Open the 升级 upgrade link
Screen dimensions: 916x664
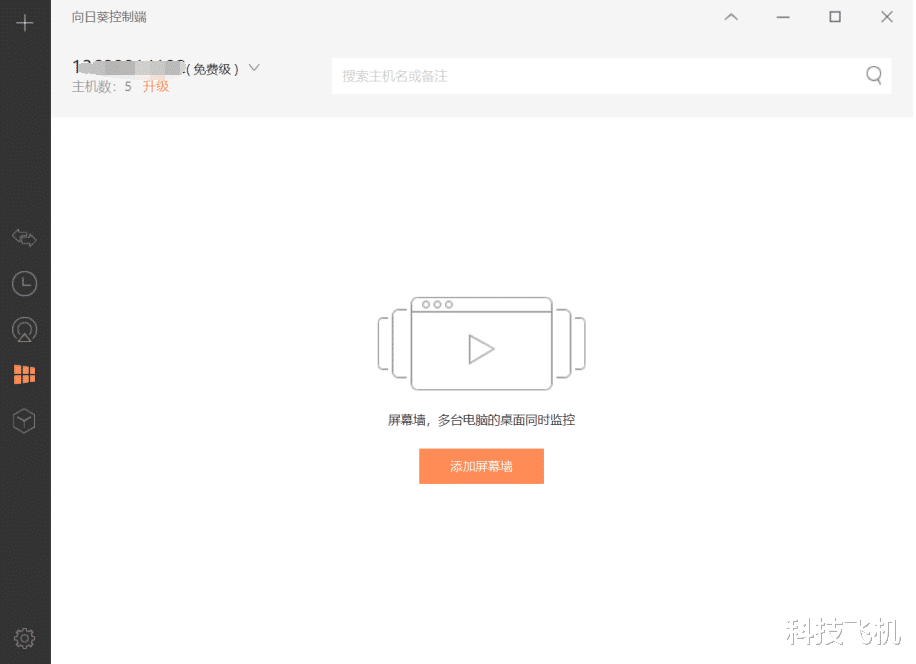[156, 87]
